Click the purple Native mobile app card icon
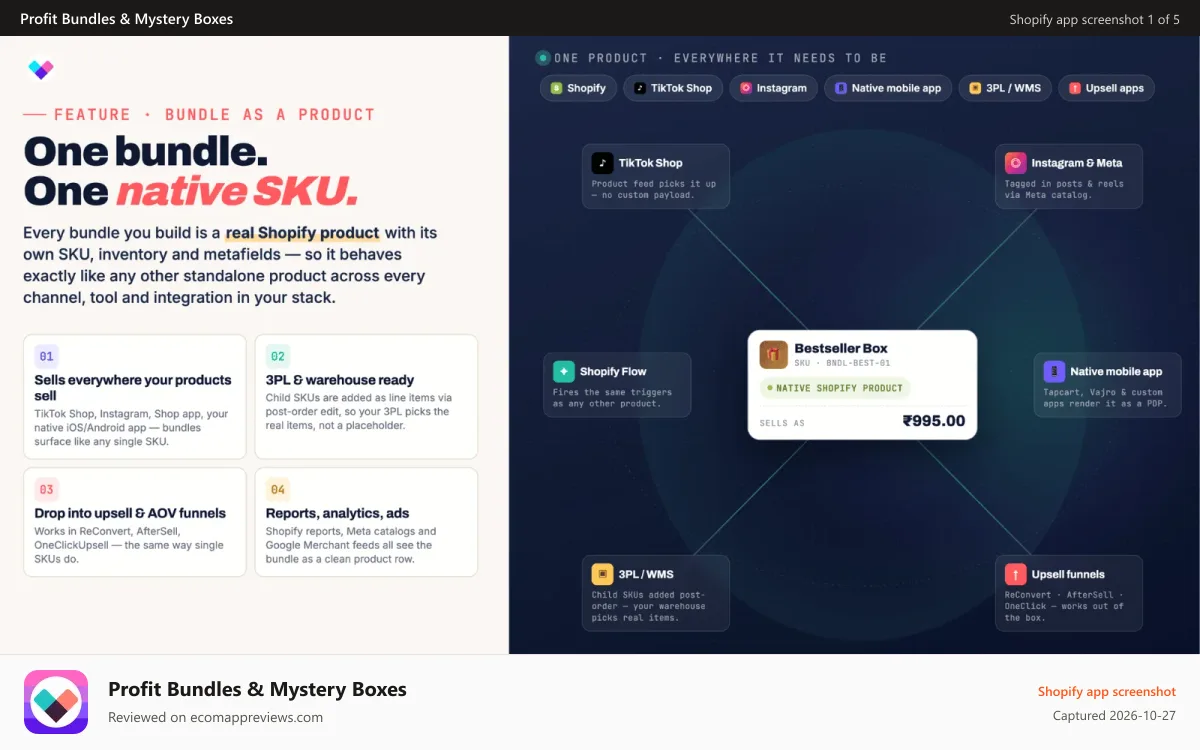Viewport: 1200px width, 750px height. click(1054, 371)
